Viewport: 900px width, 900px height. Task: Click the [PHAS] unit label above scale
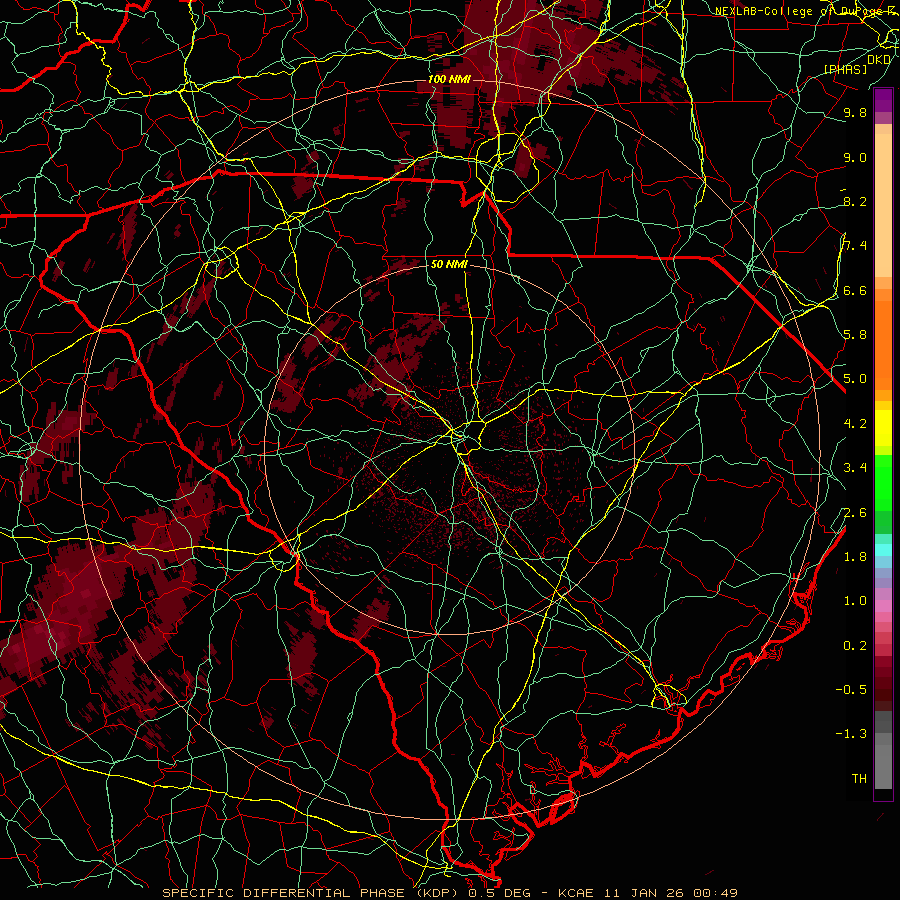(x=845, y=69)
